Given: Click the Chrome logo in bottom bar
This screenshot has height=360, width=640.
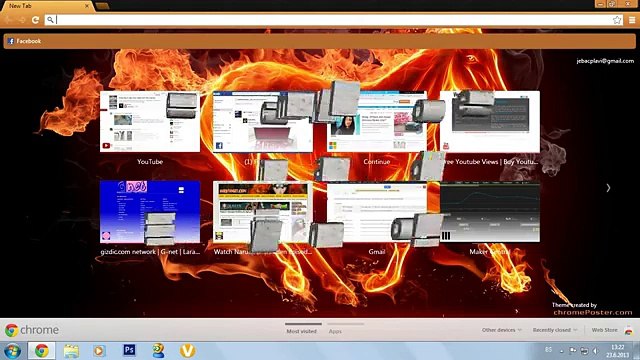Looking at the screenshot, I should [x=32, y=330].
